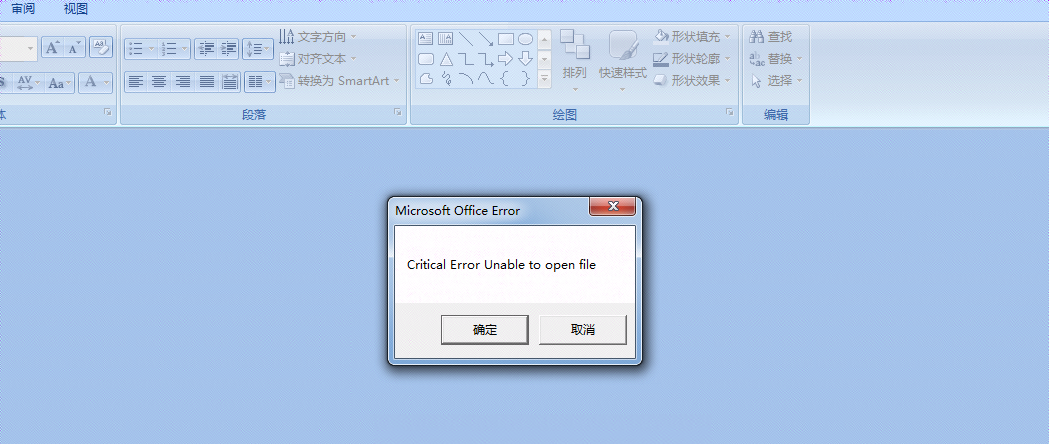
Task: Switch to the 审阅 ribbon tab
Action: (23, 9)
